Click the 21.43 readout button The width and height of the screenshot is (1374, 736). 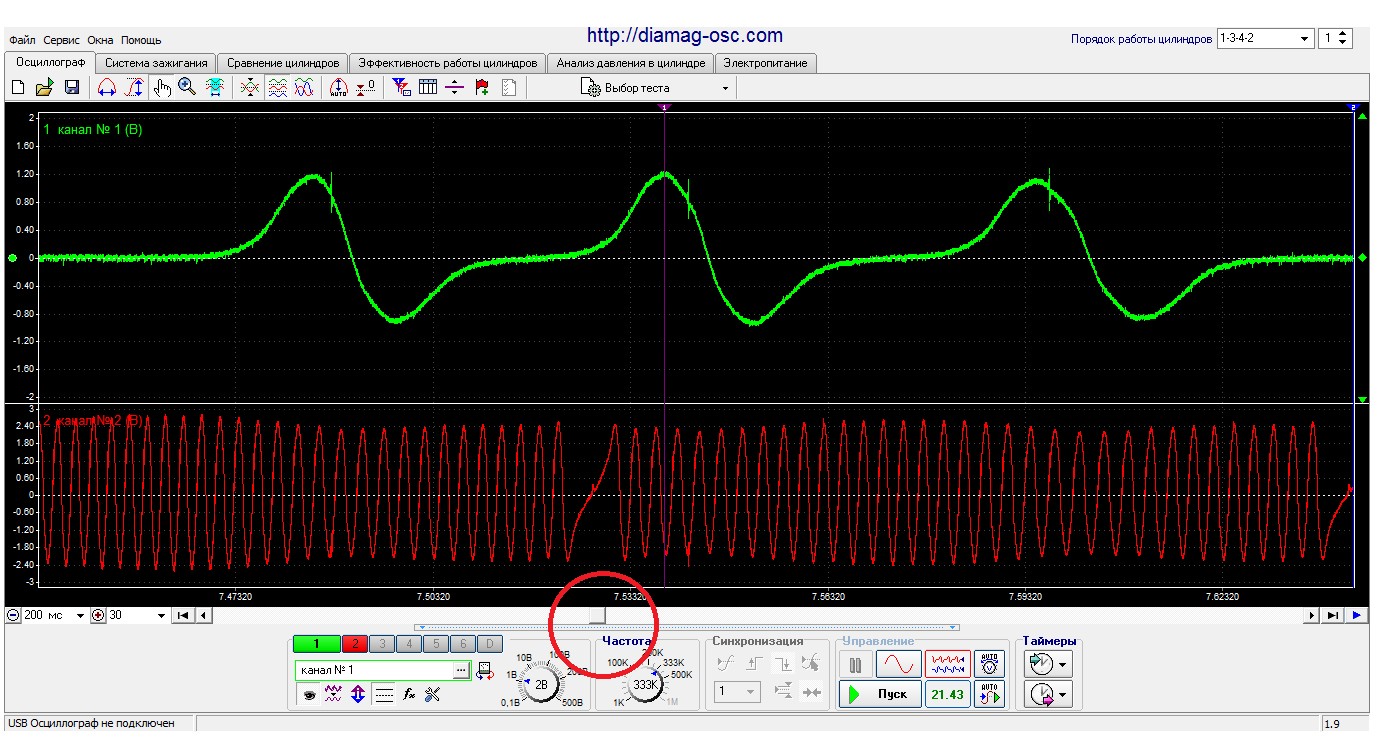[x=947, y=694]
